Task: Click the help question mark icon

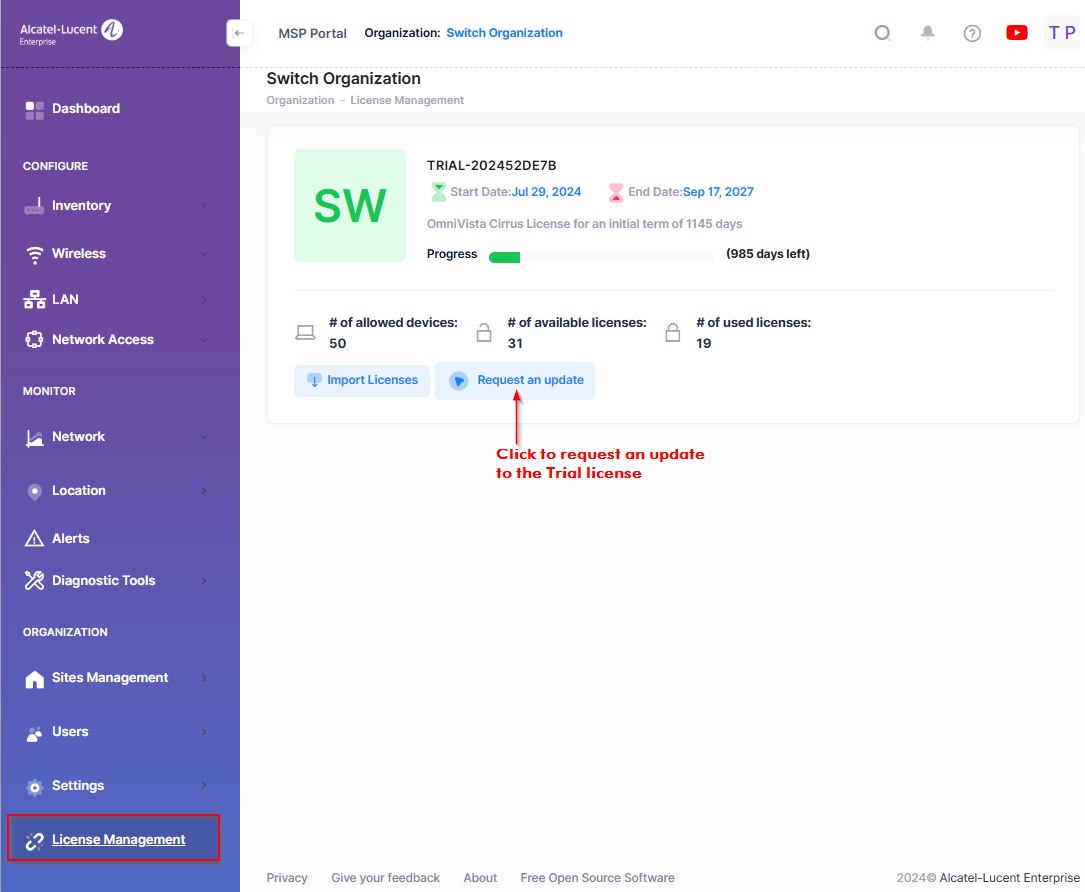Action: point(972,33)
